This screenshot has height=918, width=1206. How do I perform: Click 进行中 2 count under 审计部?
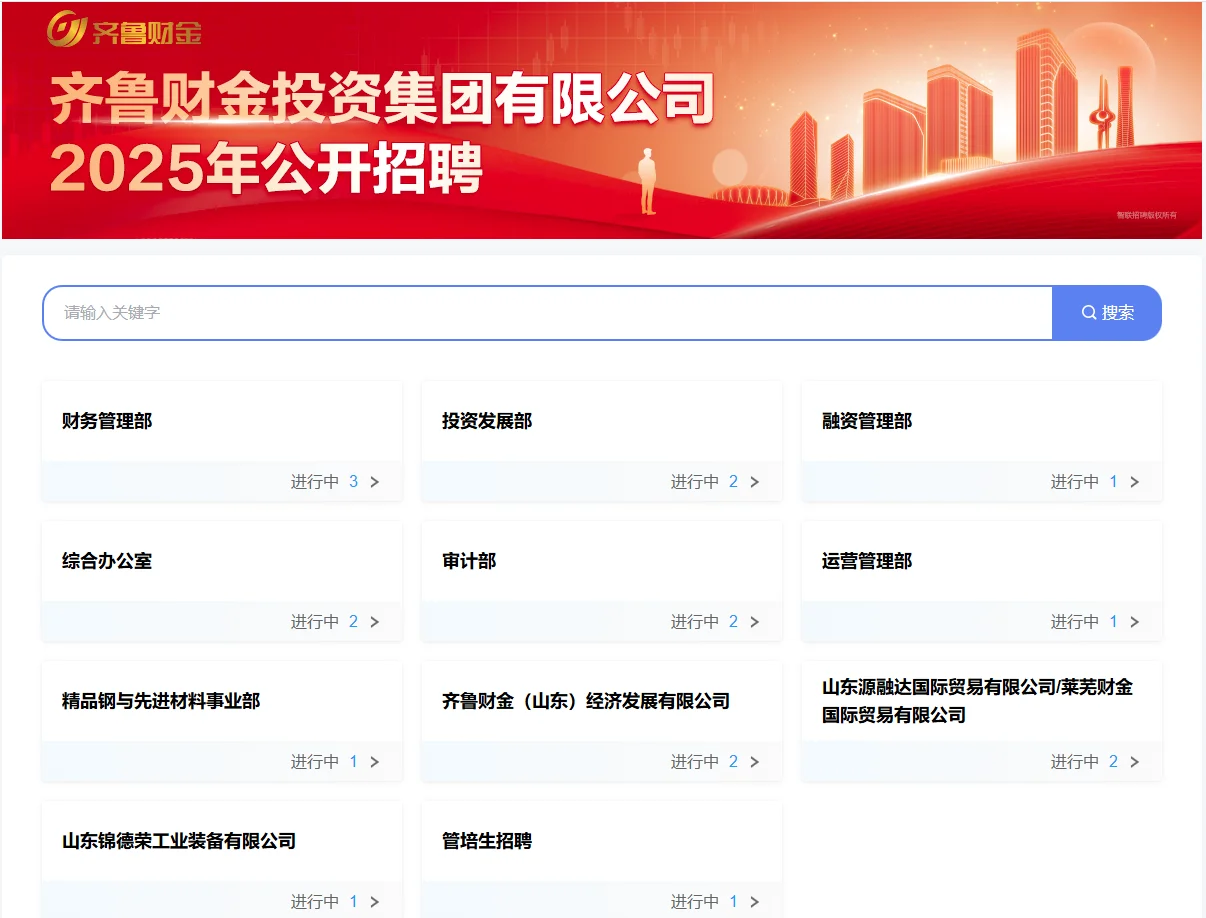(705, 622)
